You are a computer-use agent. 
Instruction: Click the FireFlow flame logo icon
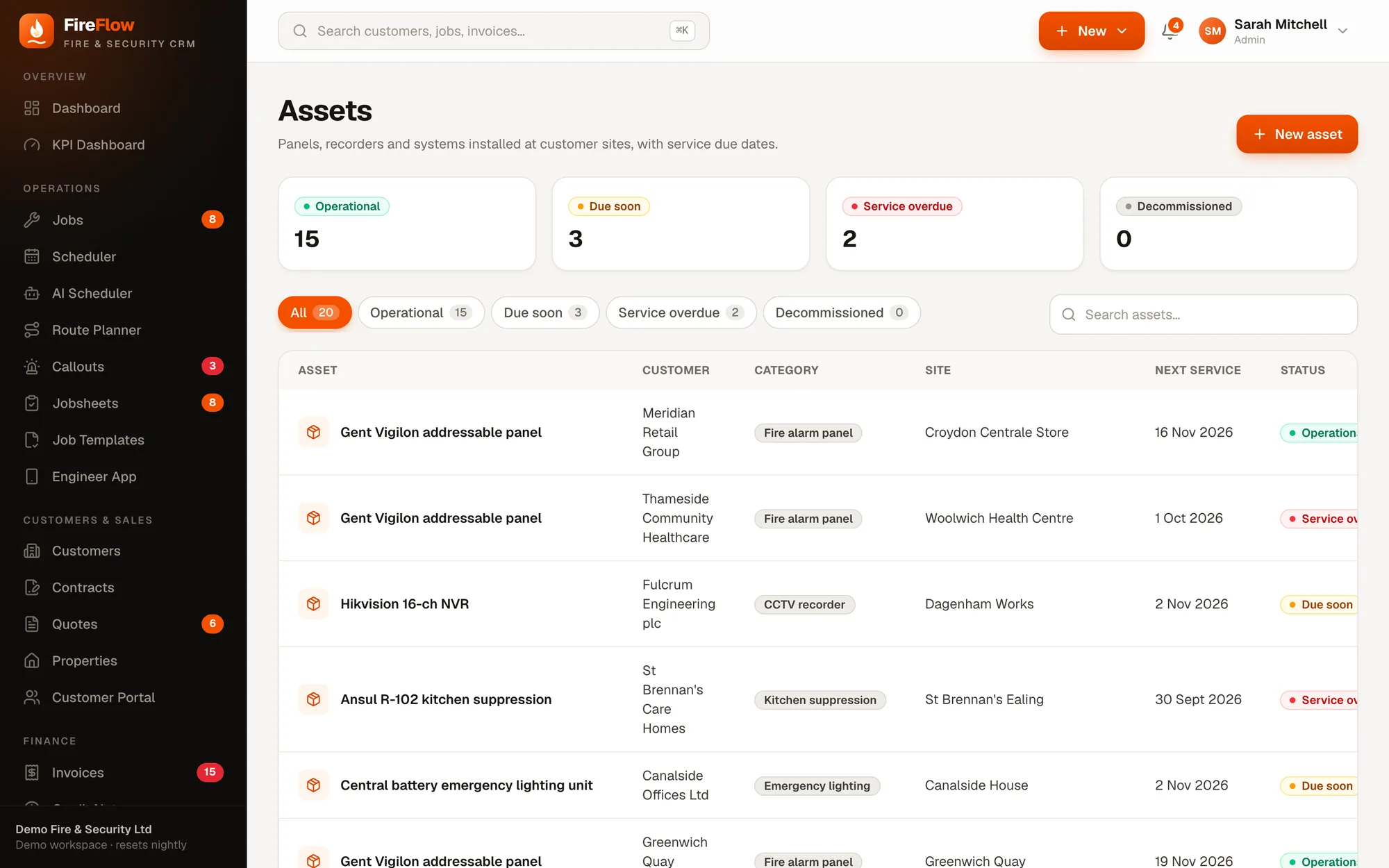[36, 31]
